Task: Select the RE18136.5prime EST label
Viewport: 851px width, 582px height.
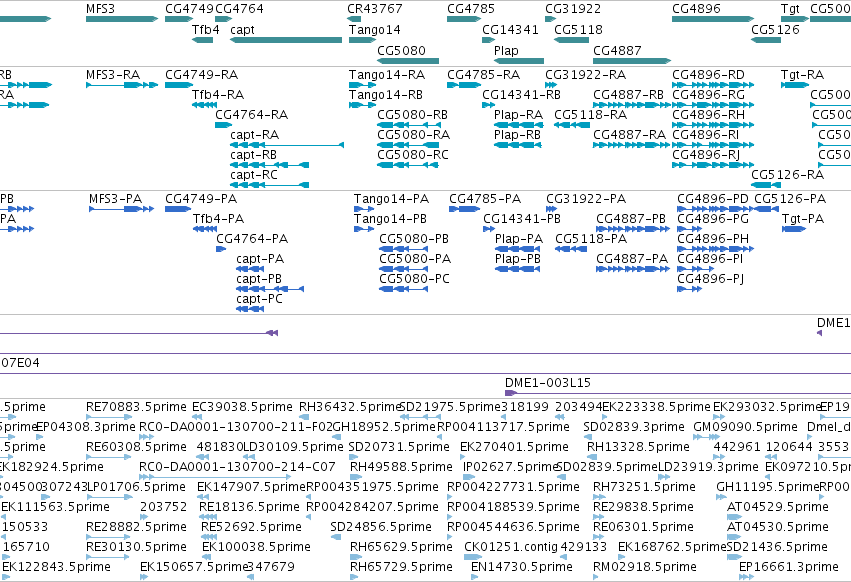Action: click(249, 507)
